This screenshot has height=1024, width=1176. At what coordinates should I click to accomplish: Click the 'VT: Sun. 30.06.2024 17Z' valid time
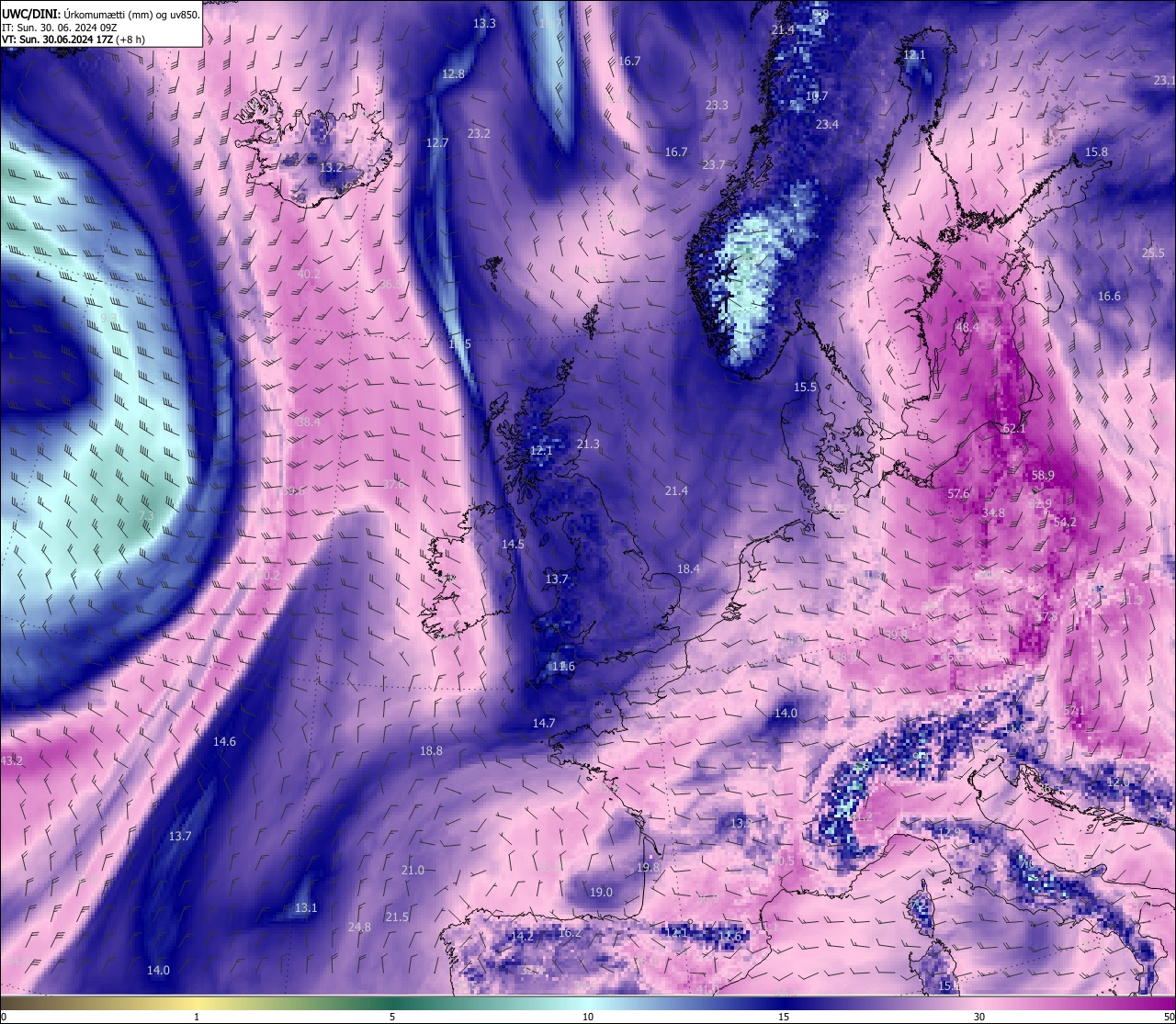(x=57, y=39)
